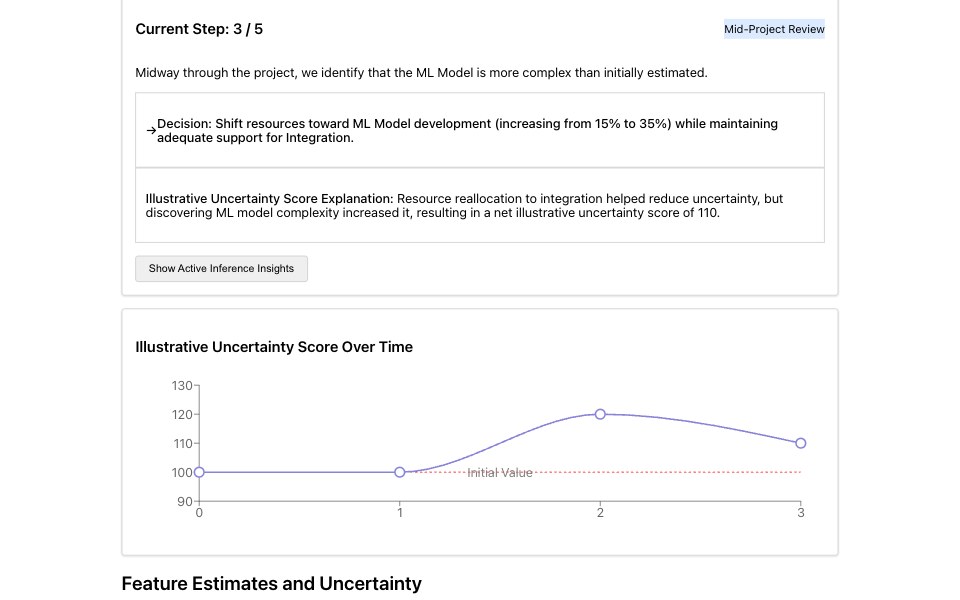Screen dimensions: 960x600
Task: Click the 120 y-axis tick label
Action: tap(182, 414)
